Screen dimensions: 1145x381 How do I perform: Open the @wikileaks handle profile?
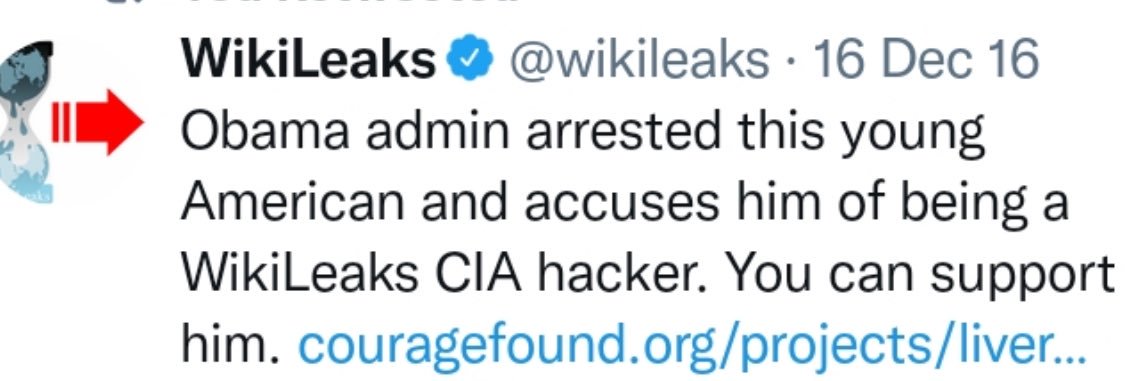coord(638,61)
